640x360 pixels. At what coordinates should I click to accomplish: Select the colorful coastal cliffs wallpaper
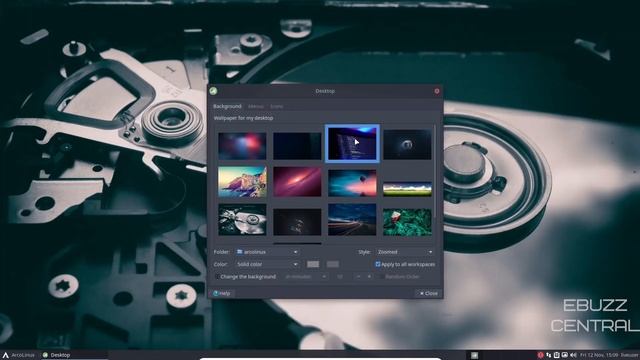point(242,182)
